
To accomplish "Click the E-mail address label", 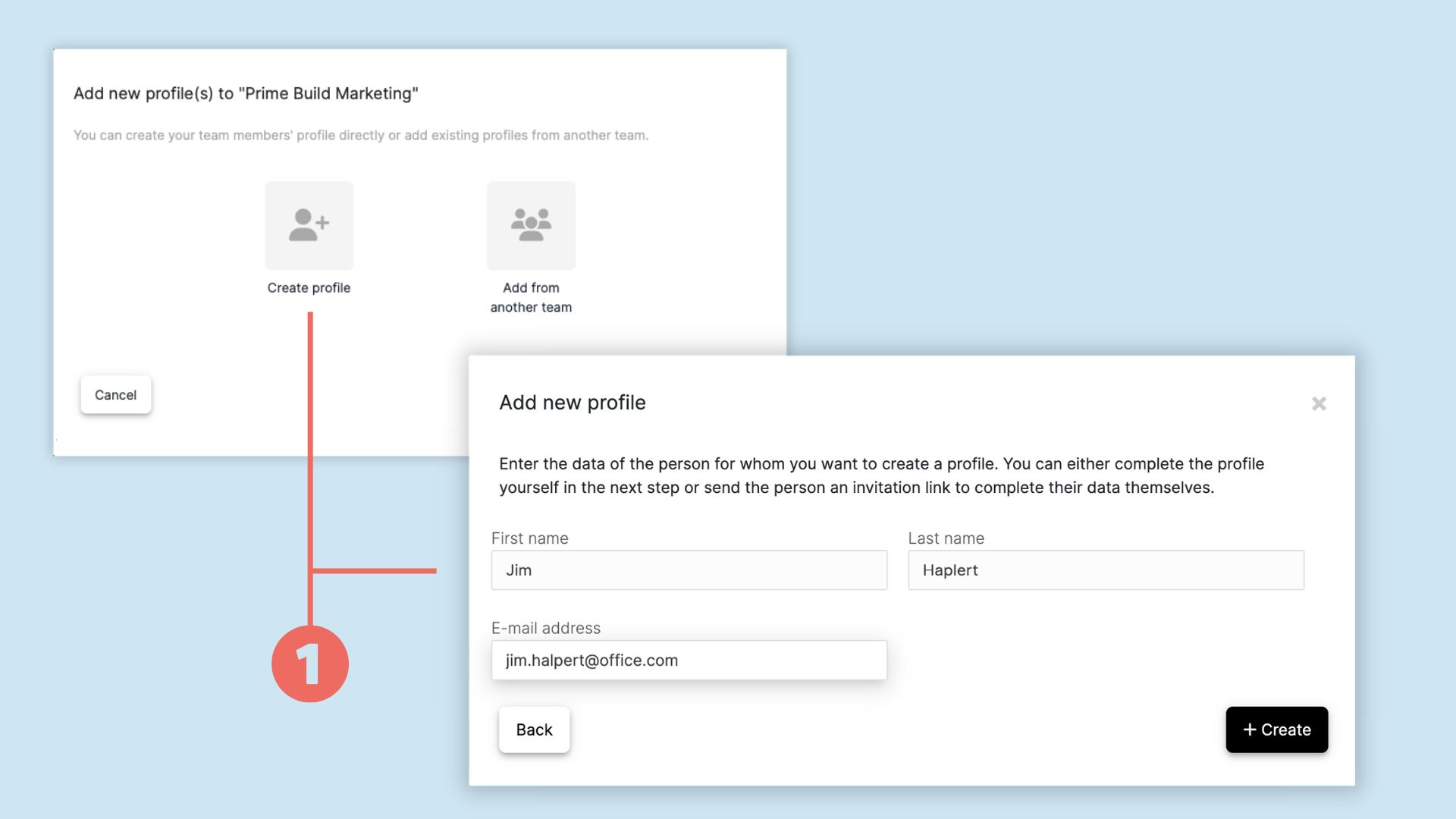I will pyautogui.click(x=545, y=628).
